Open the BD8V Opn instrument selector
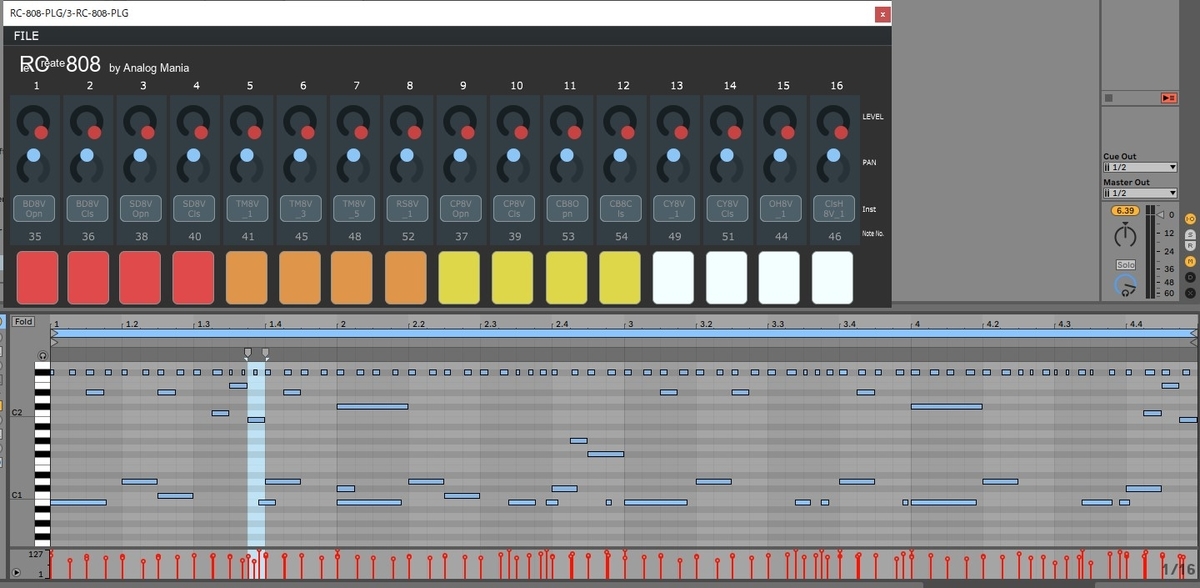1200x588 pixels. point(36,208)
